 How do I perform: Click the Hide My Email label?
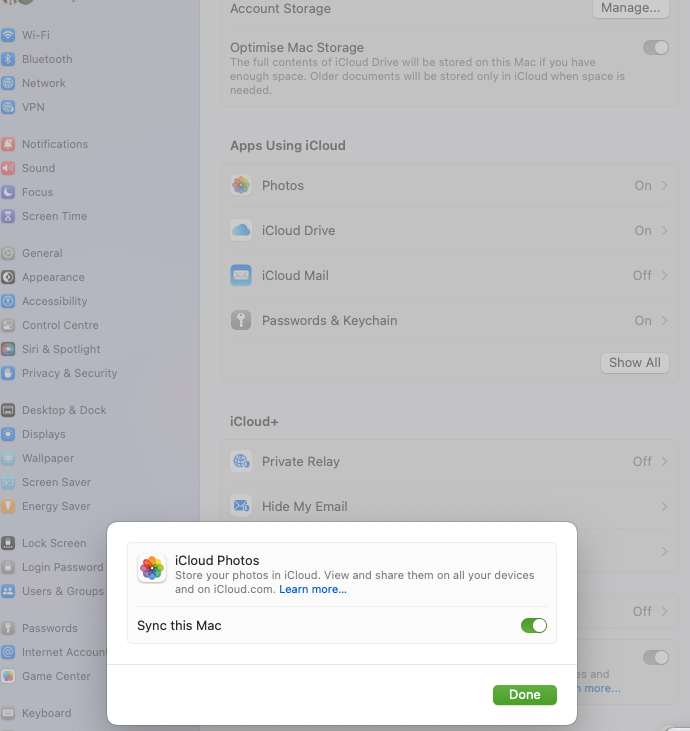coord(304,506)
